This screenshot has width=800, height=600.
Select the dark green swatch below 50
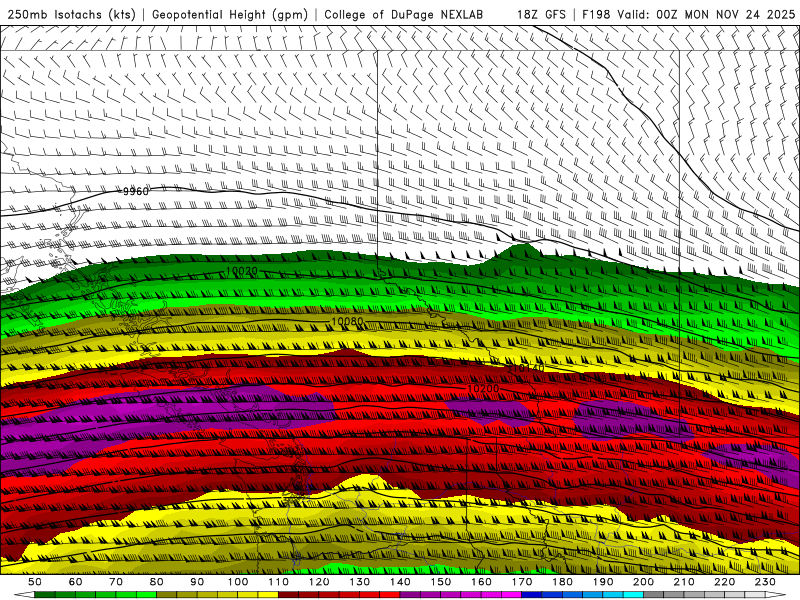tap(45, 595)
